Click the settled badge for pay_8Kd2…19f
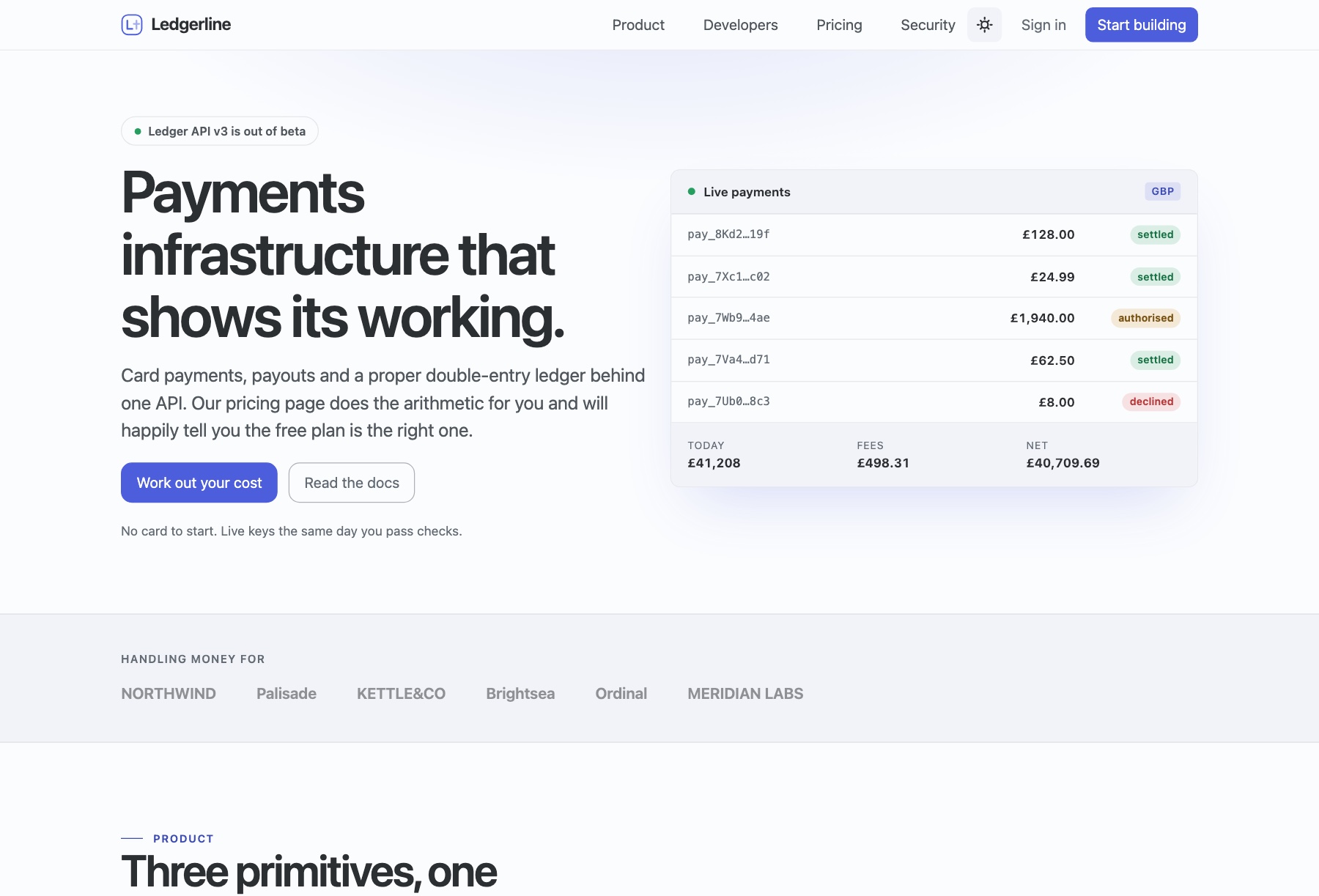 coord(1155,234)
